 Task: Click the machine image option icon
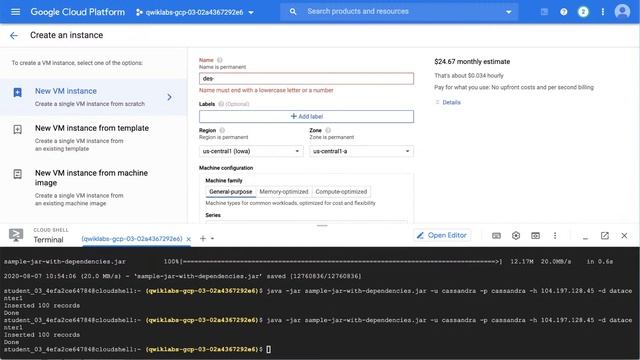click(18, 174)
